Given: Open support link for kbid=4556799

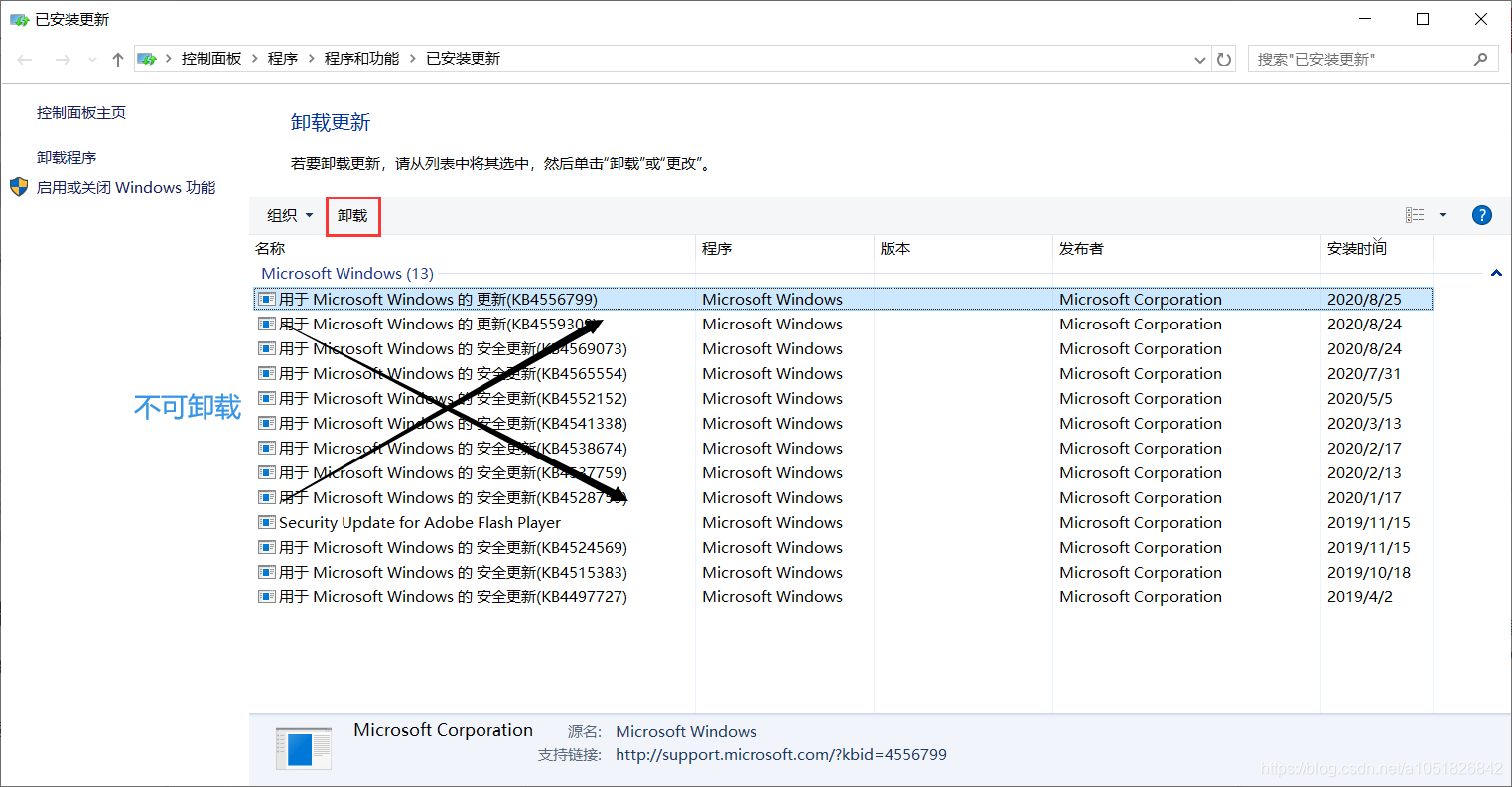Looking at the screenshot, I should (x=781, y=754).
